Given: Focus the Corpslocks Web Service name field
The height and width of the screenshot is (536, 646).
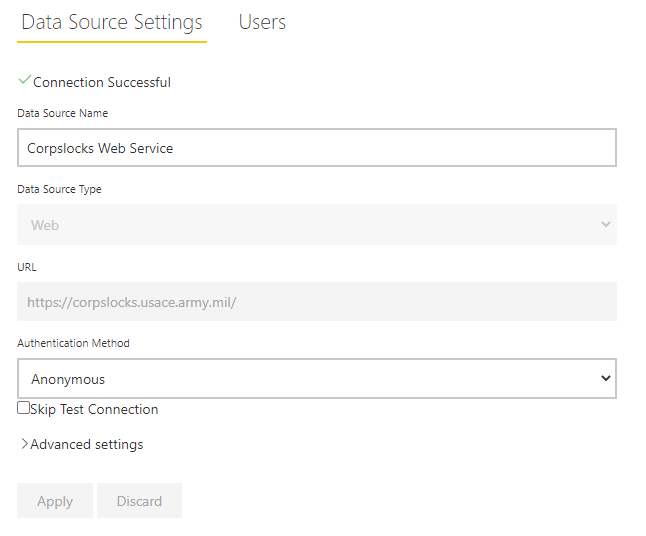Looking at the screenshot, I should point(316,148).
